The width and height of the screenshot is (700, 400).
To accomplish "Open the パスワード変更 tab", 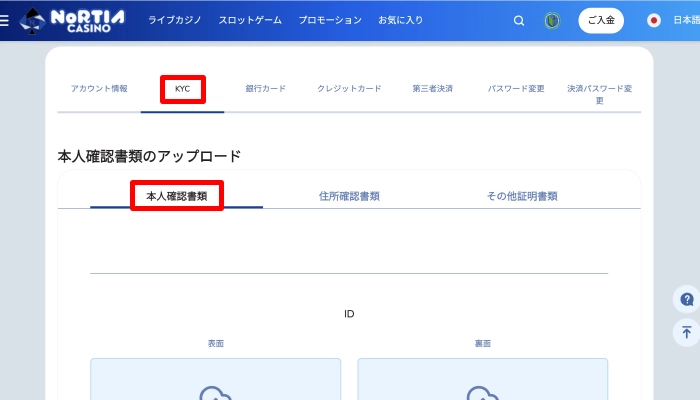I will (516, 89).
